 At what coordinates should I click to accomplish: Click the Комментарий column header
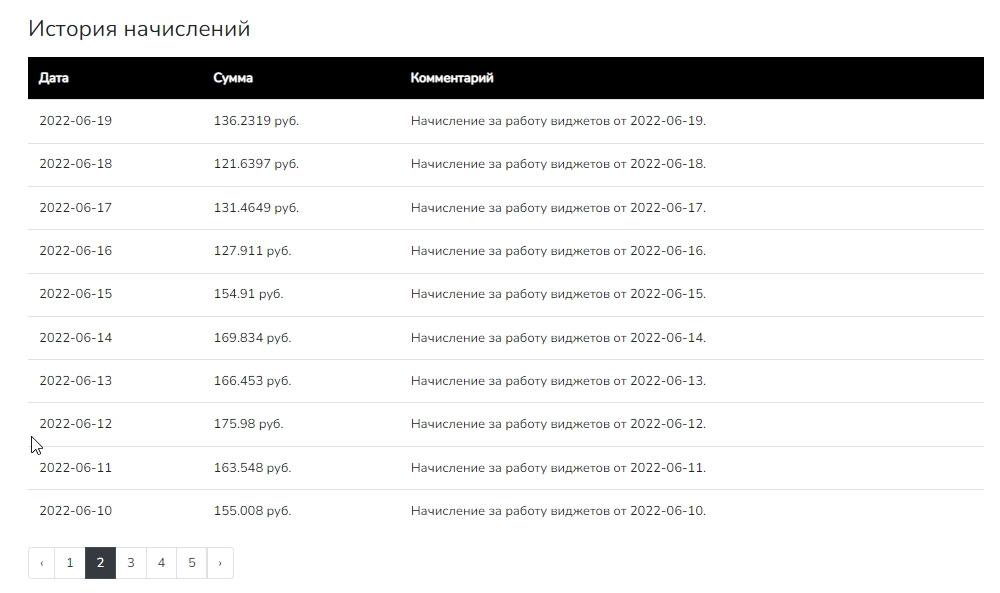pos(452,78)
